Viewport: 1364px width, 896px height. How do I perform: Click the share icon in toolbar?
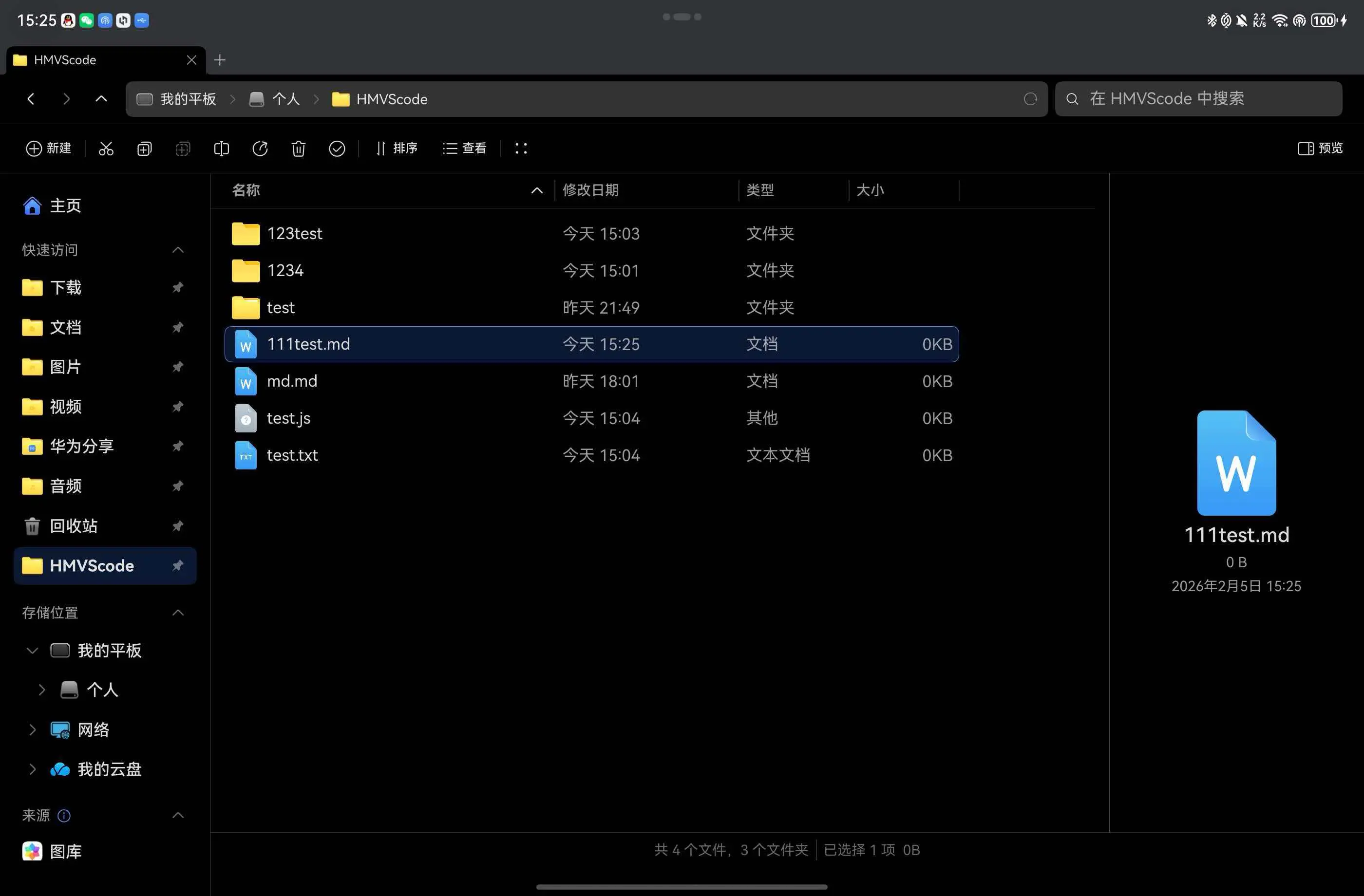click(x=260, y=149)
